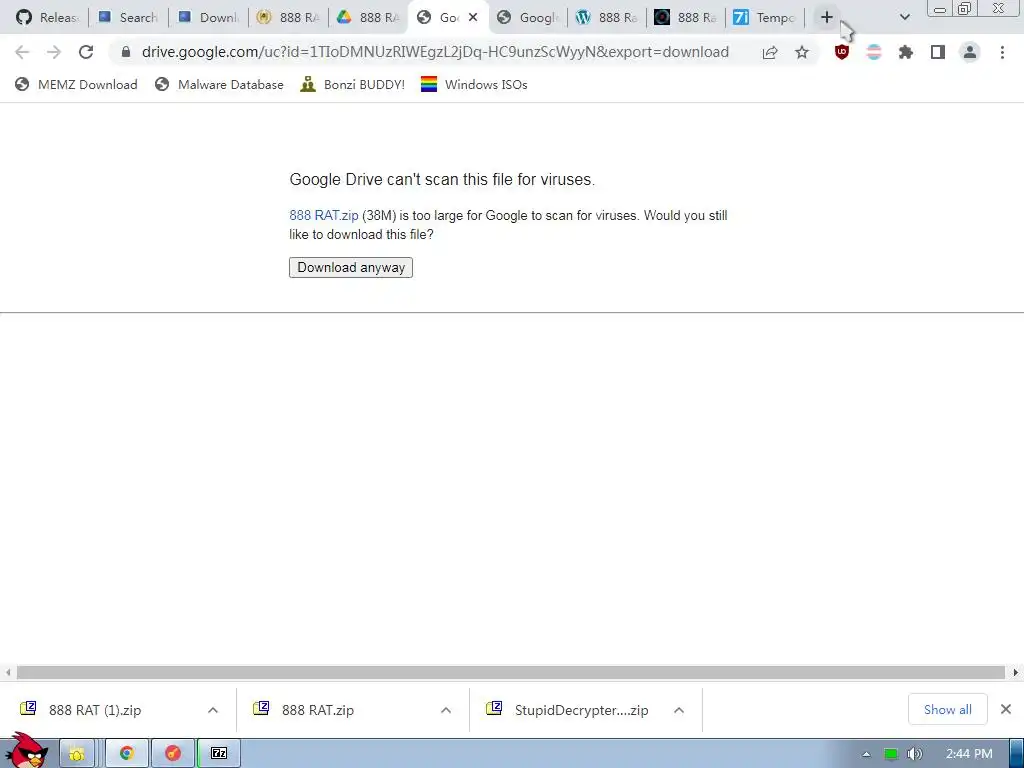Switch to the Downl... tab
1024x768 pixels.
click(x=208, y=18)
